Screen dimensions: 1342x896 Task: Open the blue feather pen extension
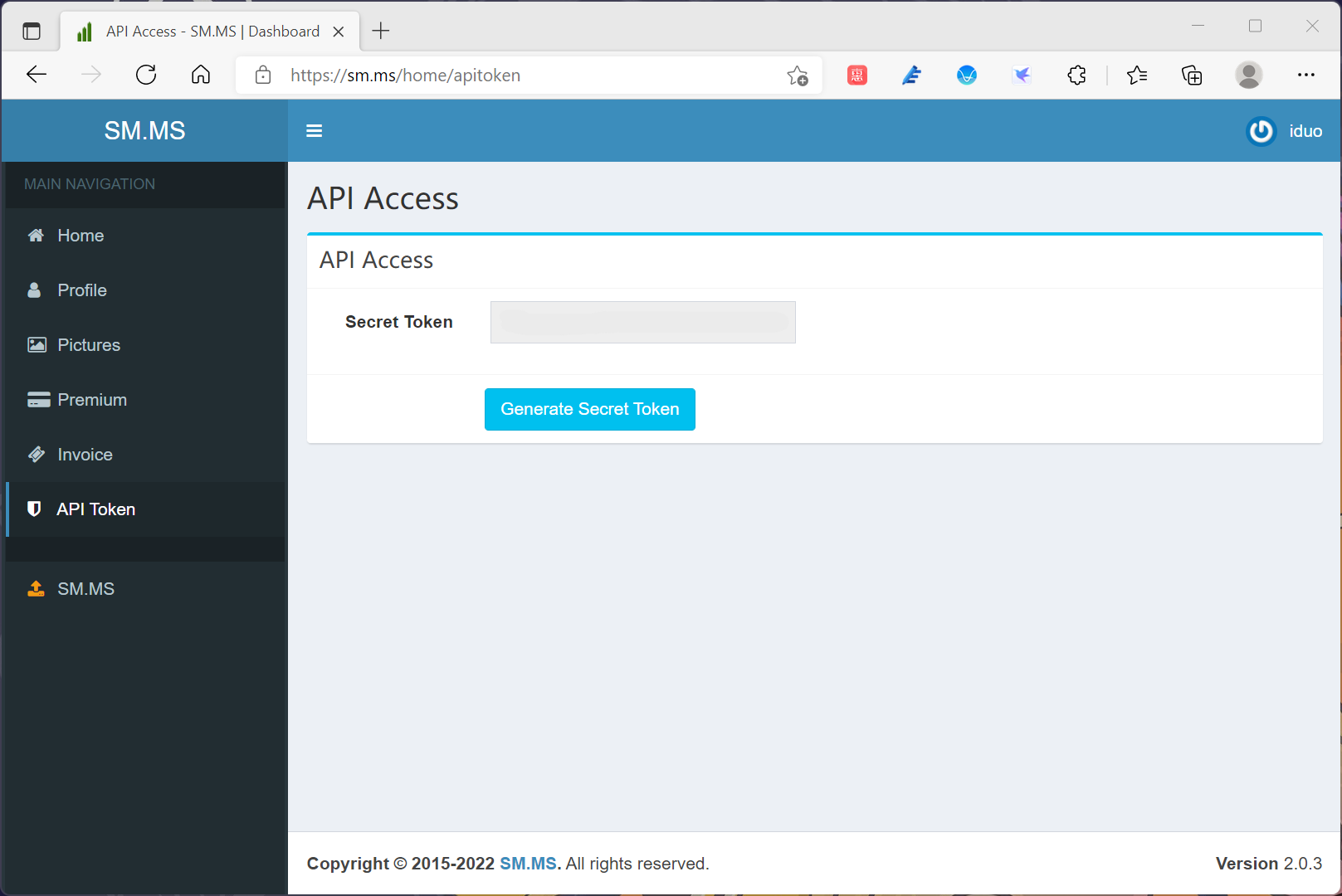coord(912,75)
